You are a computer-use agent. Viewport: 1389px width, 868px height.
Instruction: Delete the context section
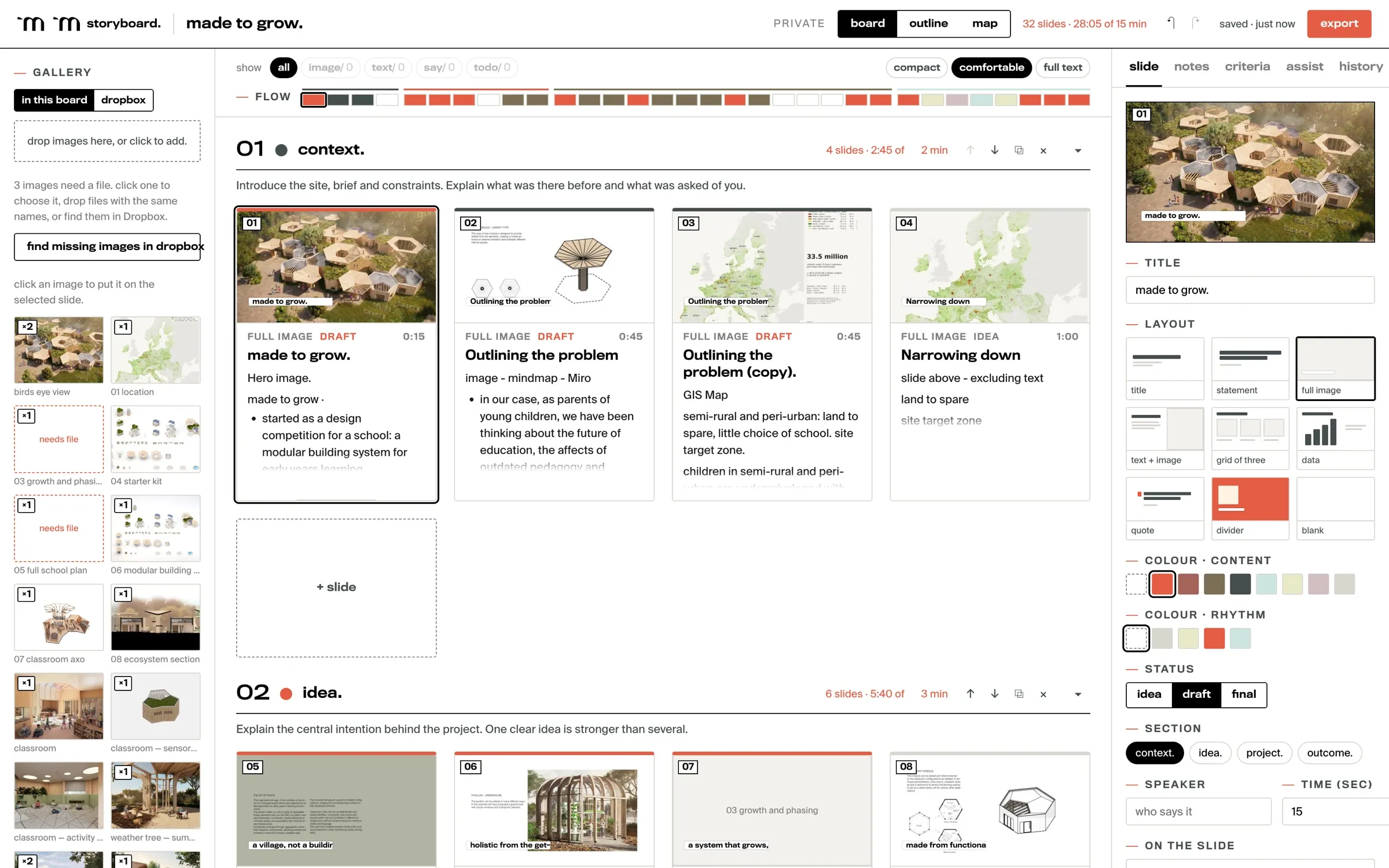tap(1043, 150)
